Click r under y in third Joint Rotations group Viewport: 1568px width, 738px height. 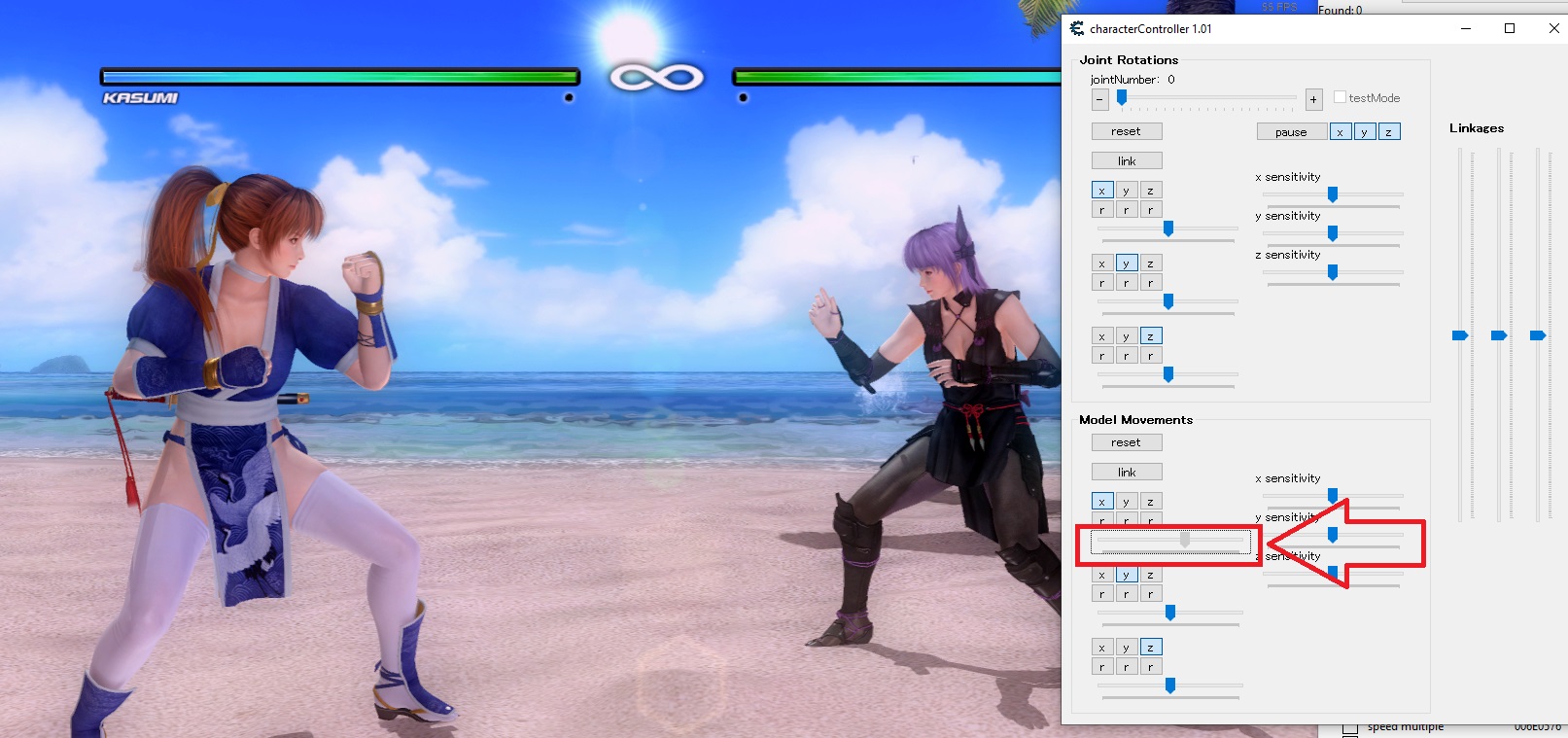click(x=1127, y=356)
